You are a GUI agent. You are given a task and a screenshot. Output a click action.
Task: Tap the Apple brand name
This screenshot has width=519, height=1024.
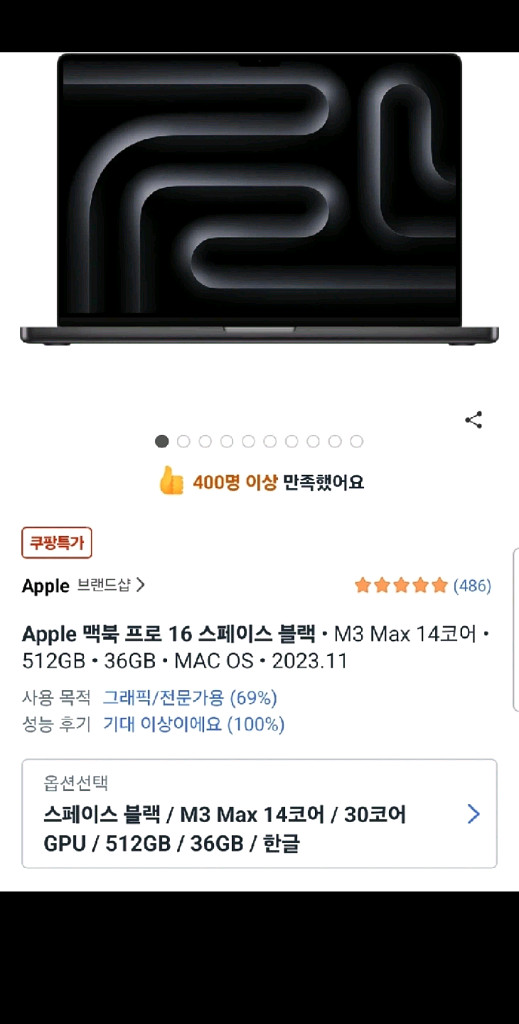tap(46, 586)
